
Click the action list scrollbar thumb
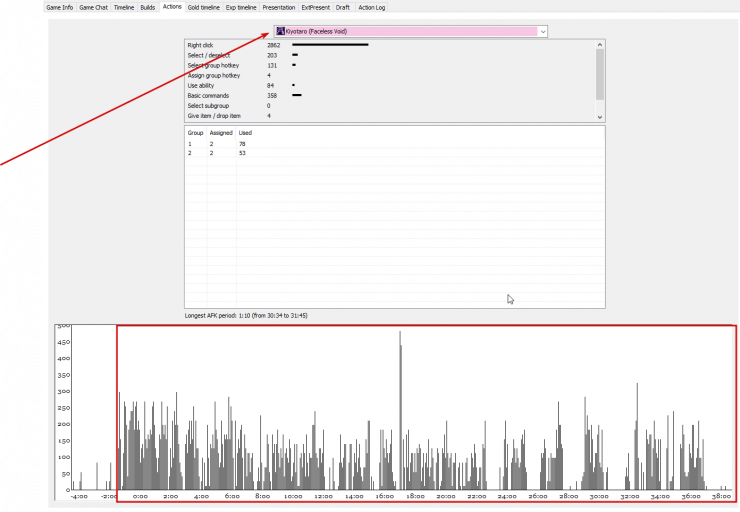(600, 74)
